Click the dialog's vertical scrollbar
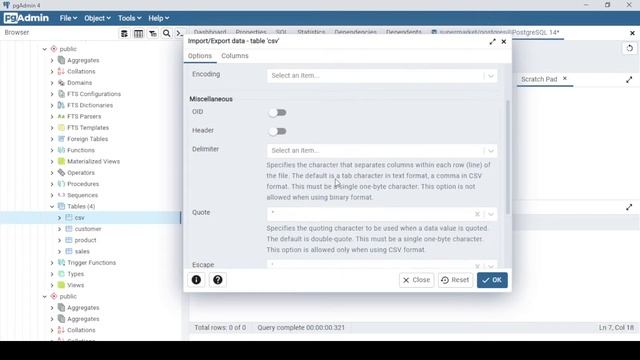The image size is (640, 360). point(508,157)
